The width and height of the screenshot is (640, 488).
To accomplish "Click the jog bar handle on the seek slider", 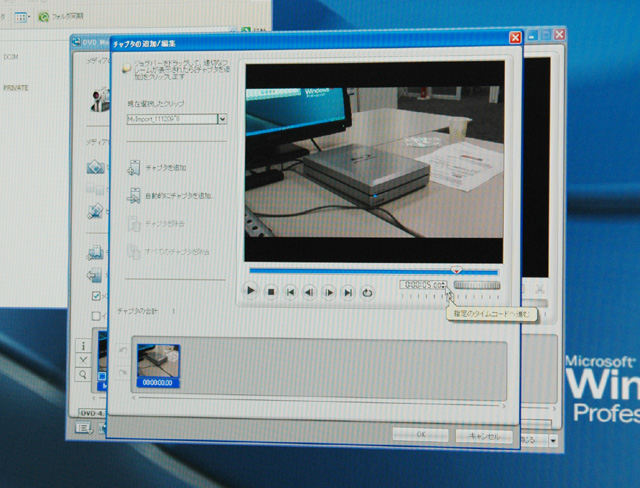I will click(x=457, y=270).
